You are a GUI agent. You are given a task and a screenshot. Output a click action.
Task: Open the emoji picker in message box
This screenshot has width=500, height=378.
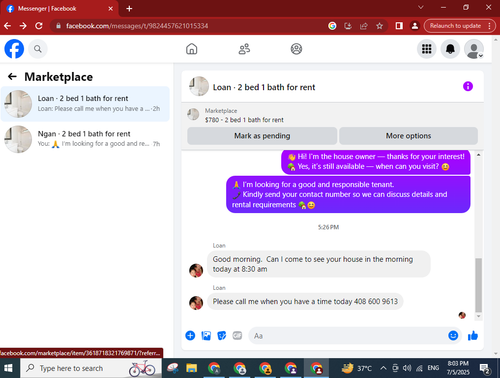[453, 335]
